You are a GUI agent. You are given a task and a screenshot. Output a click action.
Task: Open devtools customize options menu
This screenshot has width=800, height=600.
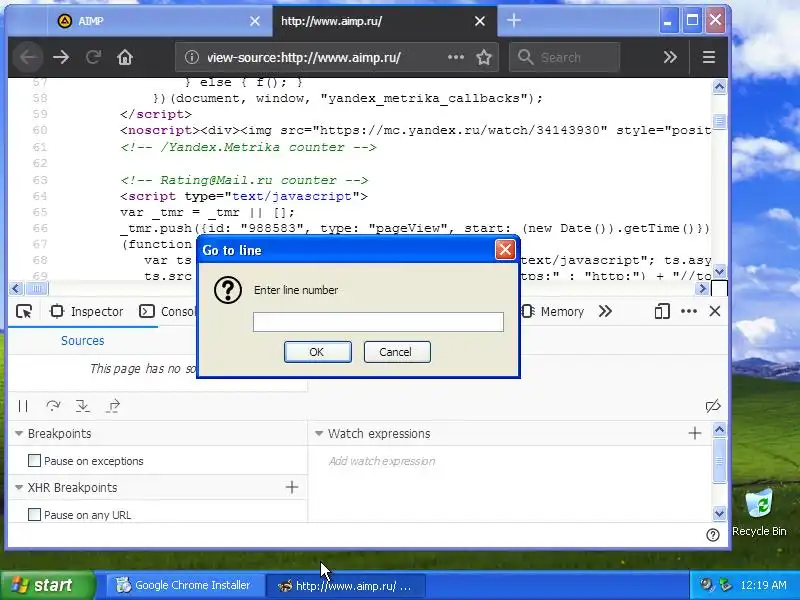(x=689, y=311)
